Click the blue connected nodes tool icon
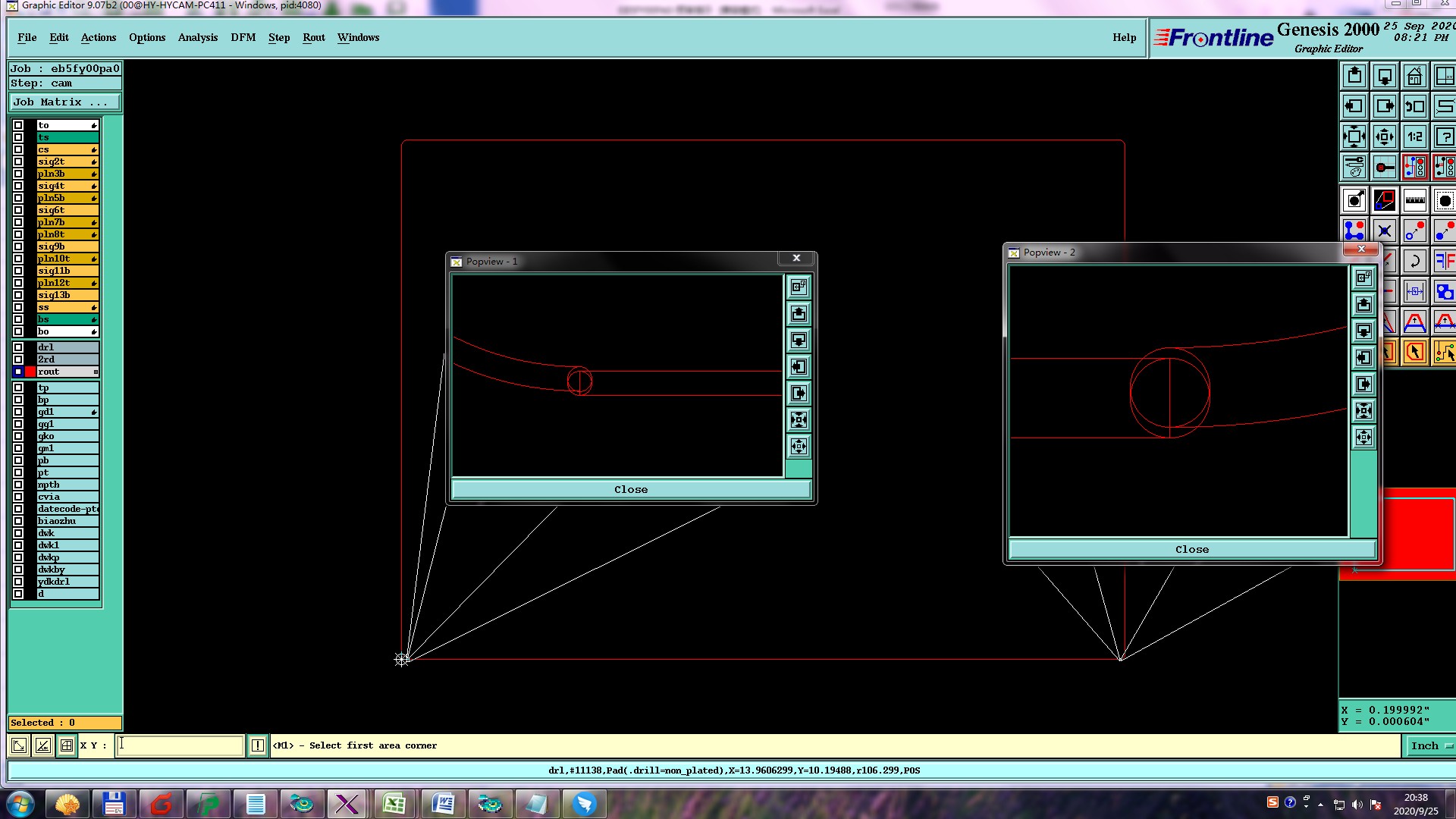The width and height of the screenshot is (1456, 819). 1354,231
